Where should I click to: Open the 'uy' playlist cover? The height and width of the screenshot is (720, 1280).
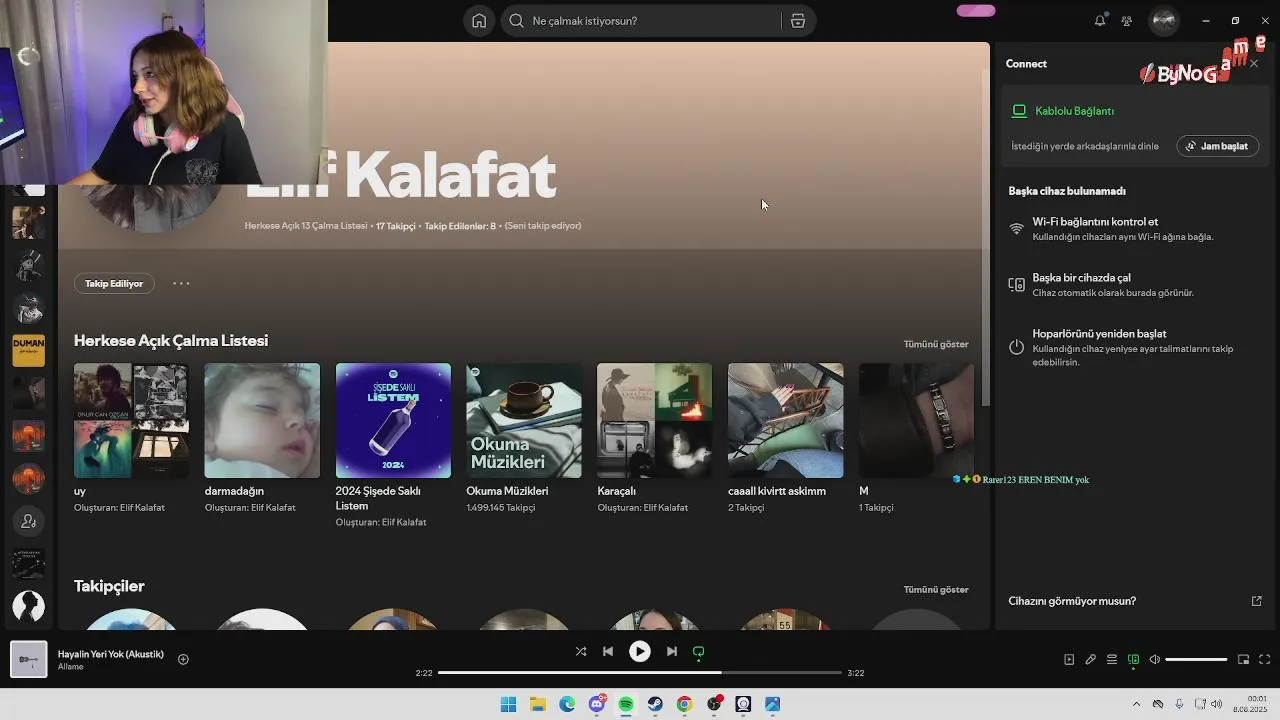[131, 420]
